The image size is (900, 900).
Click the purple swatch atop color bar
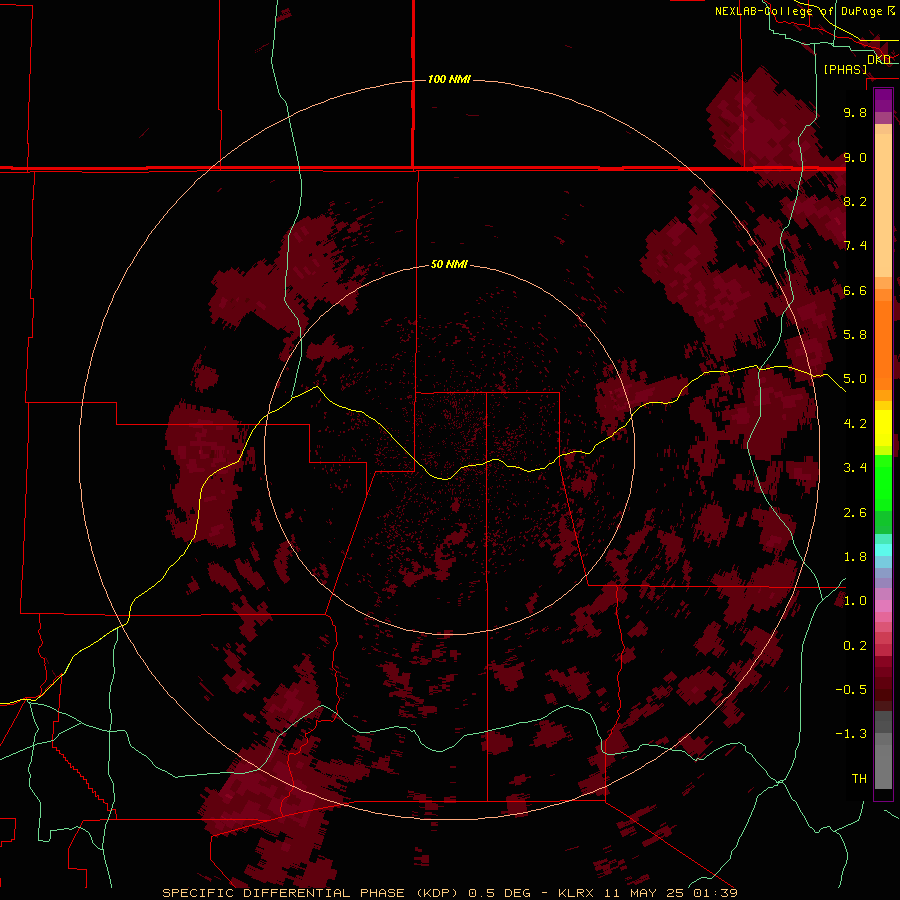tap(883, 100)
